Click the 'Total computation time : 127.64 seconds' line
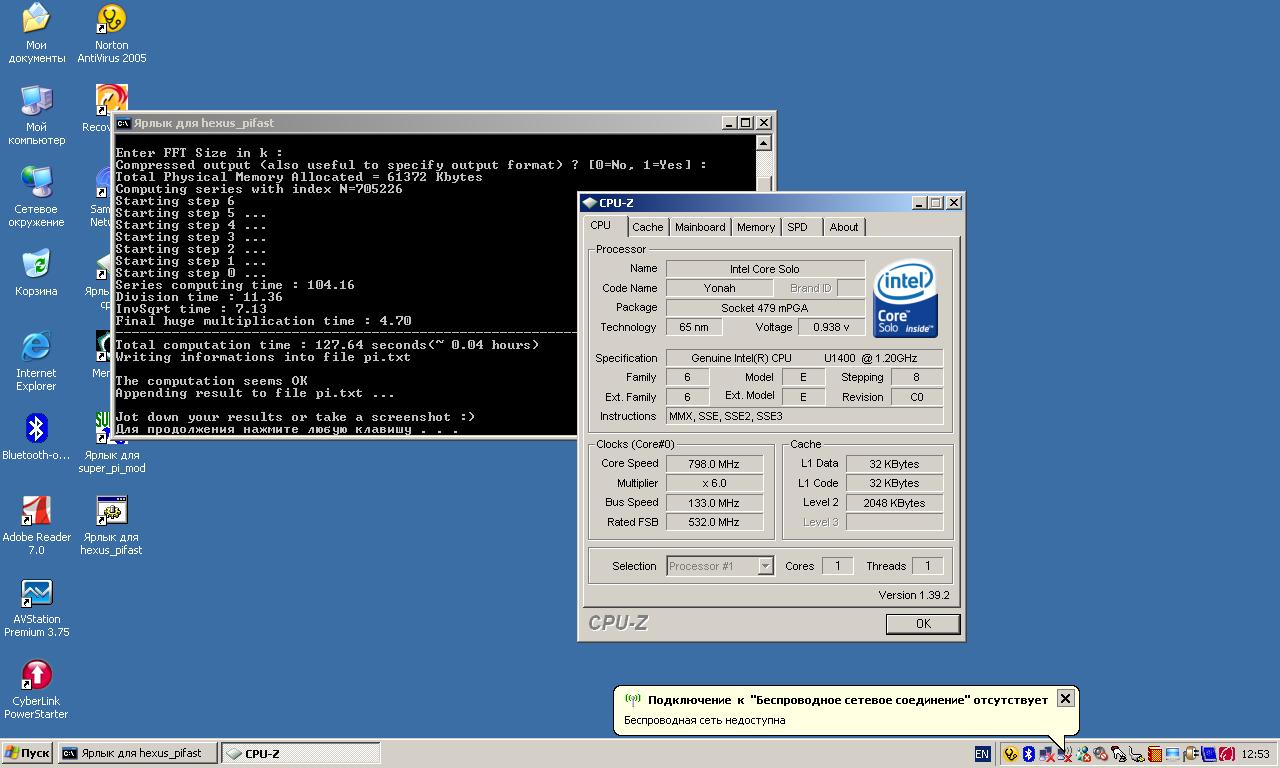 (x=327, y=345)
